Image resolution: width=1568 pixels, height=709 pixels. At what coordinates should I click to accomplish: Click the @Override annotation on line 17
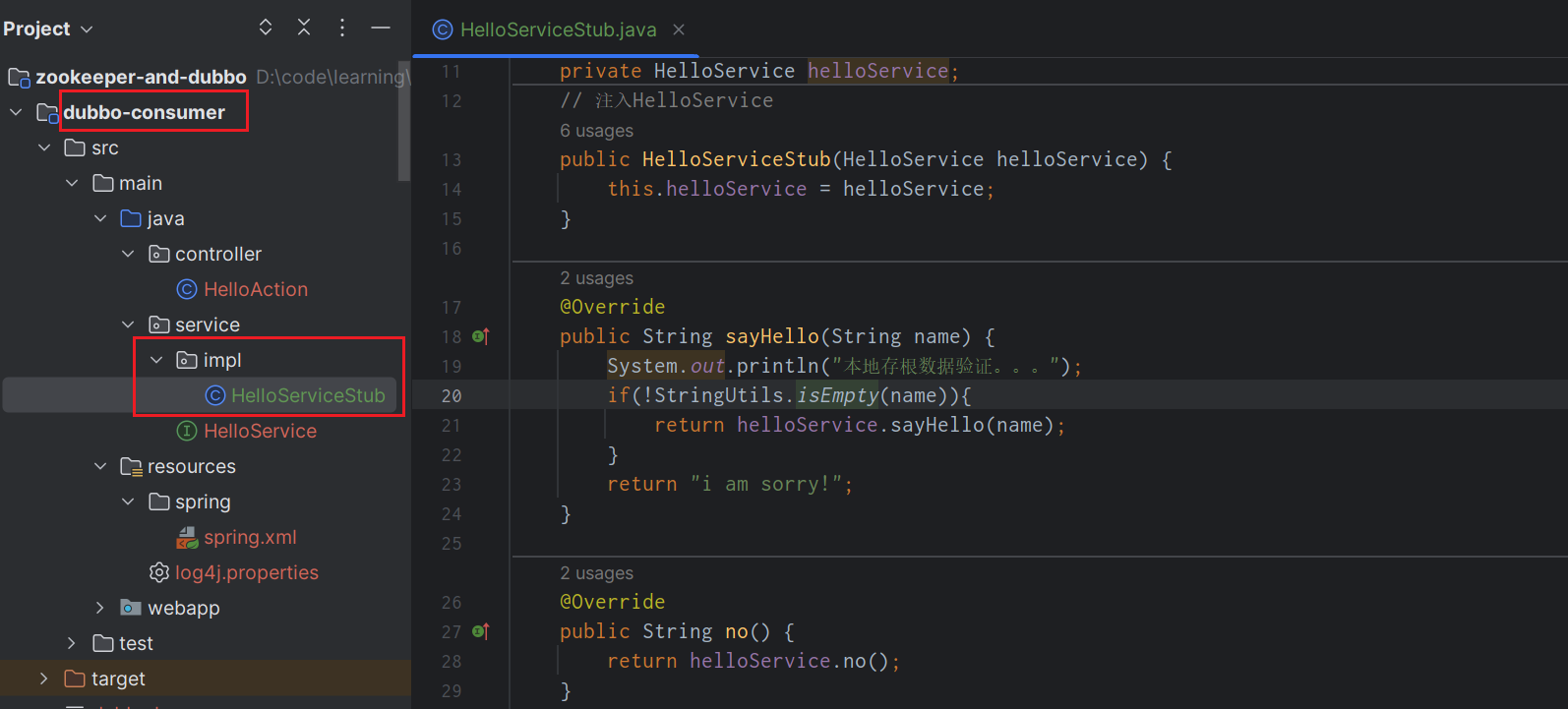coord(612,307)
